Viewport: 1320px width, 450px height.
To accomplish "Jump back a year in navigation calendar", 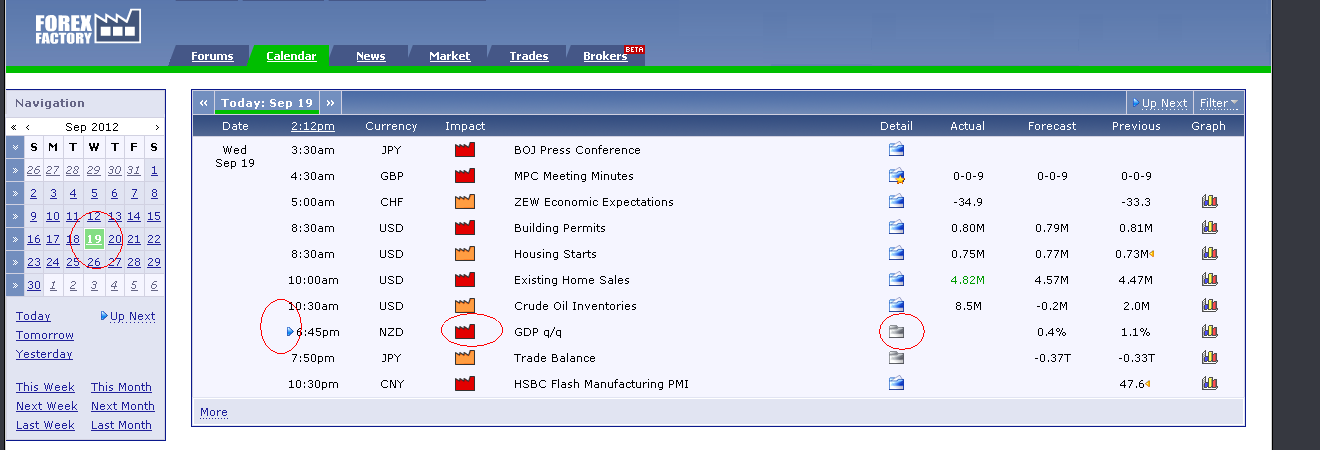I will [x=14, y=127].
